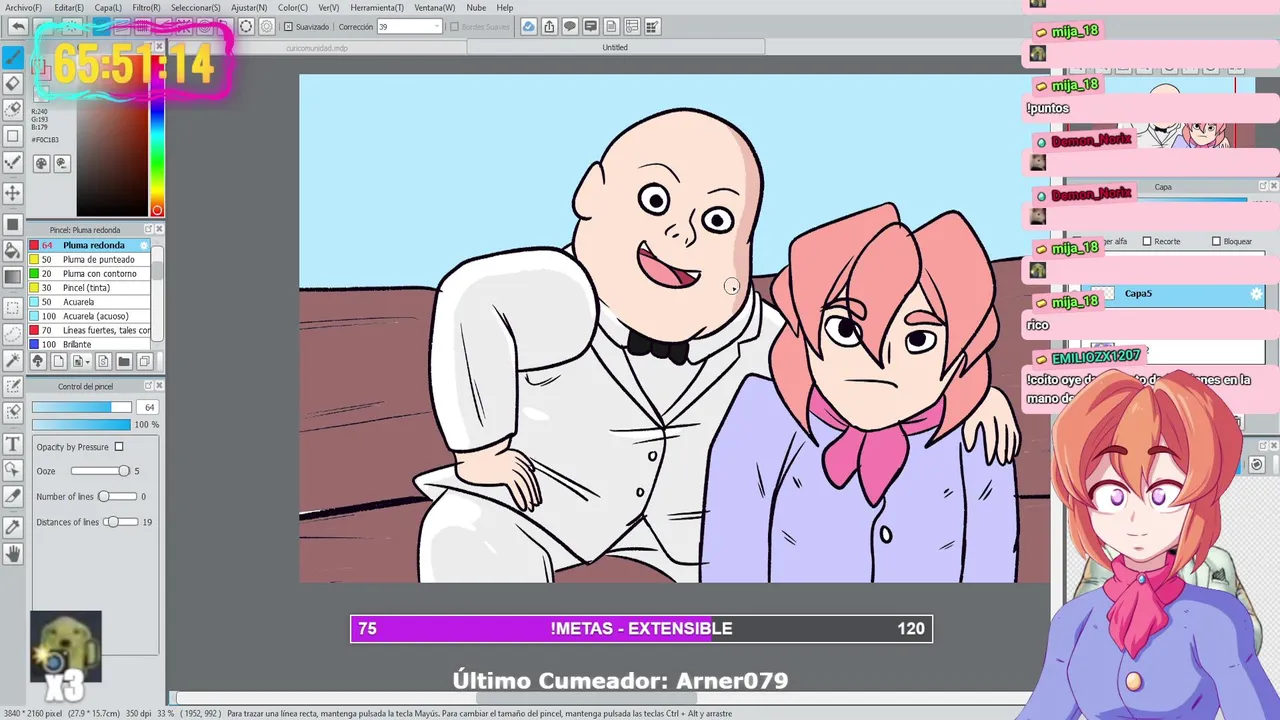Open the Ventana(W) menu
1280x720 pixels.
[435, 7]
